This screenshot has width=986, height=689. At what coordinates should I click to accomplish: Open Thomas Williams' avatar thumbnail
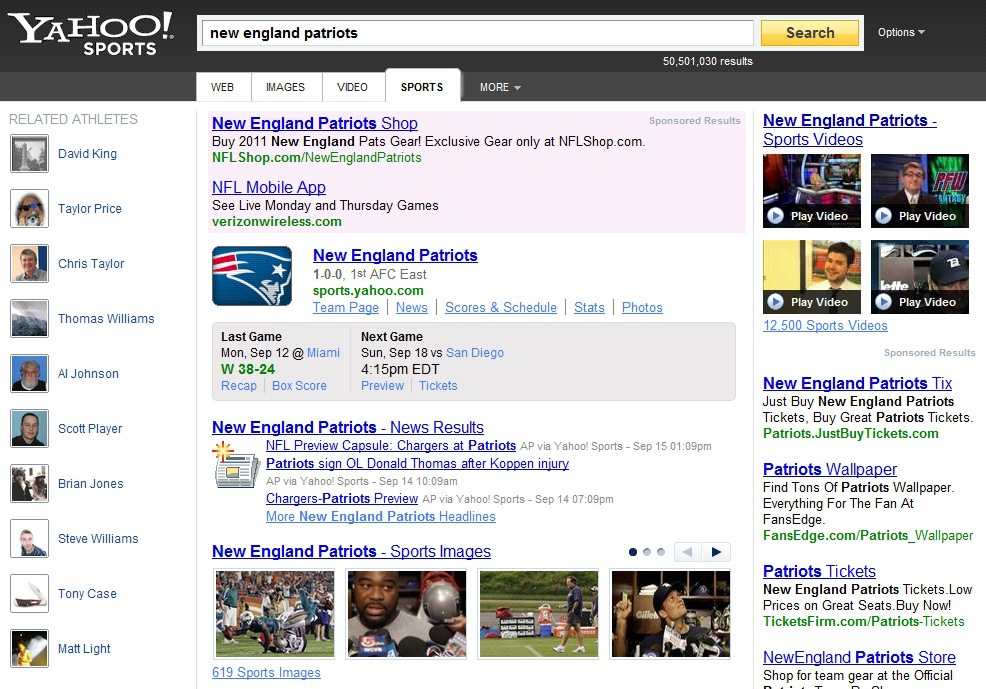(x=30, y=319)
